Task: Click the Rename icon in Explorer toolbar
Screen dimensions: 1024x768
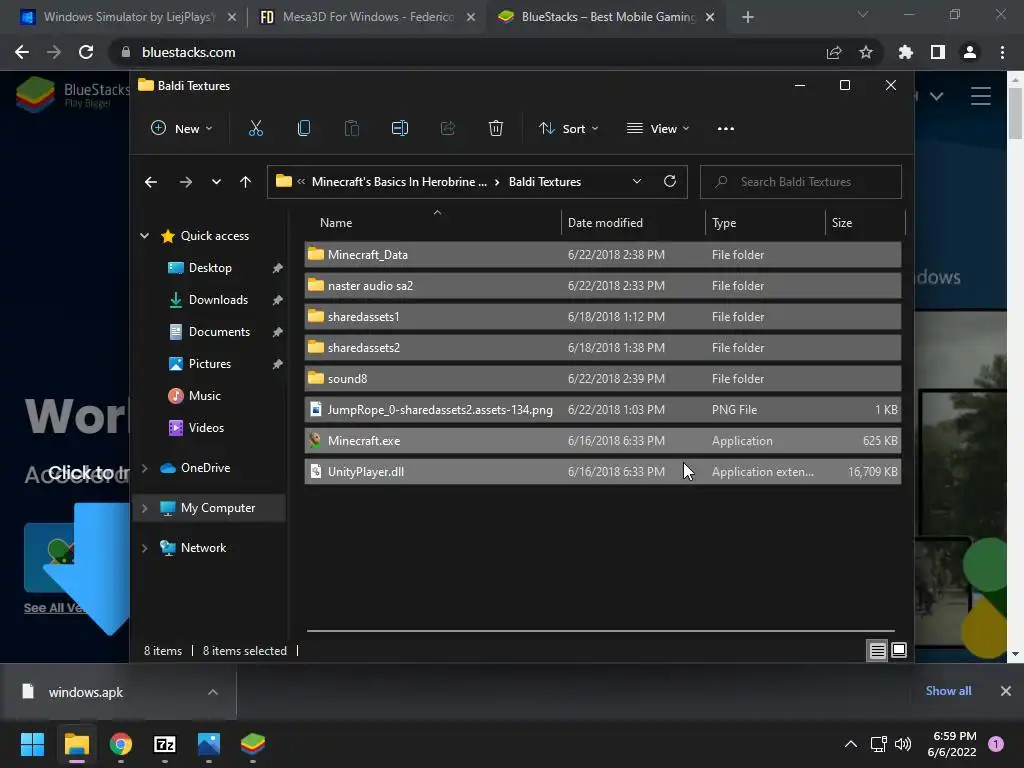Action: (x=400, y=129)
